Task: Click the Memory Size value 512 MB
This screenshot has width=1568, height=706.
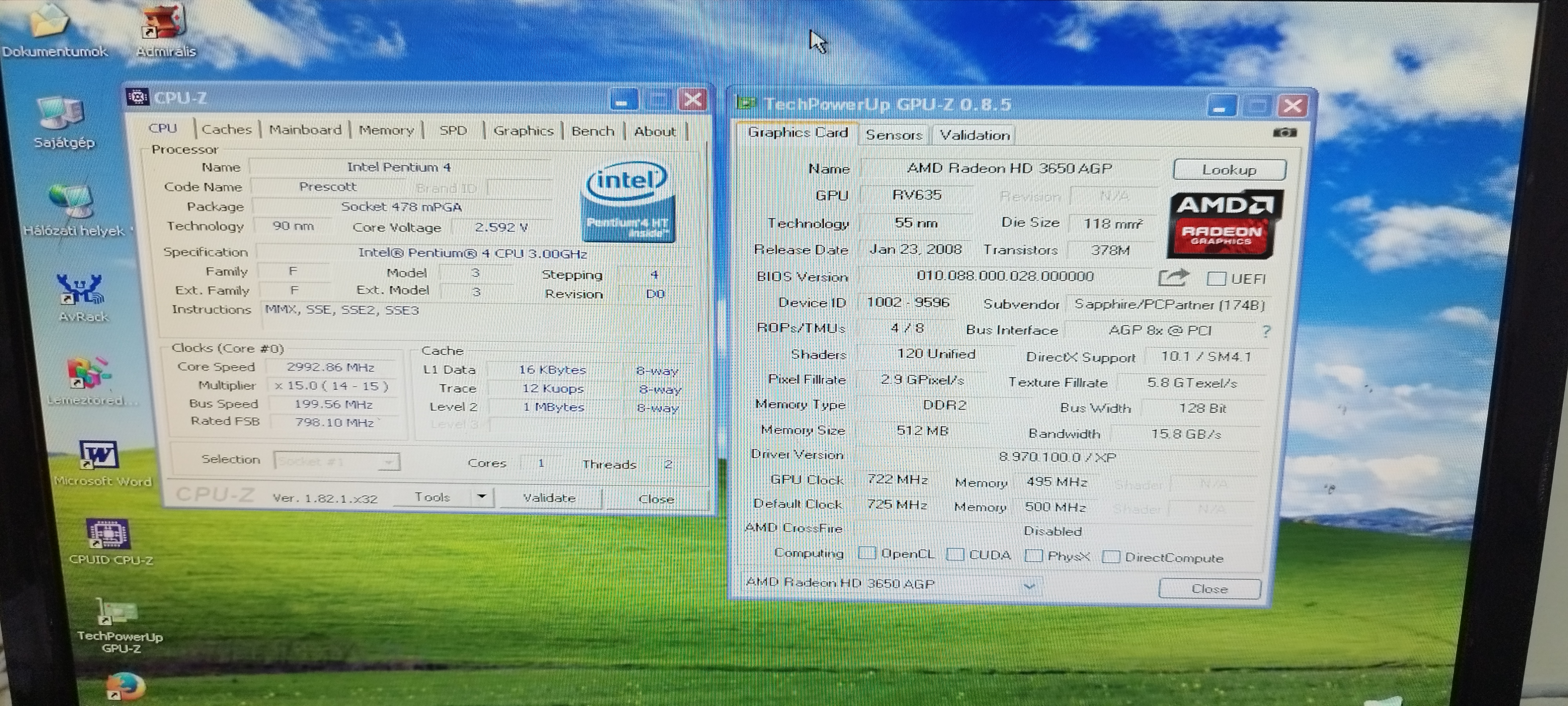Action: pyautogui.click(x=923, y=431)
